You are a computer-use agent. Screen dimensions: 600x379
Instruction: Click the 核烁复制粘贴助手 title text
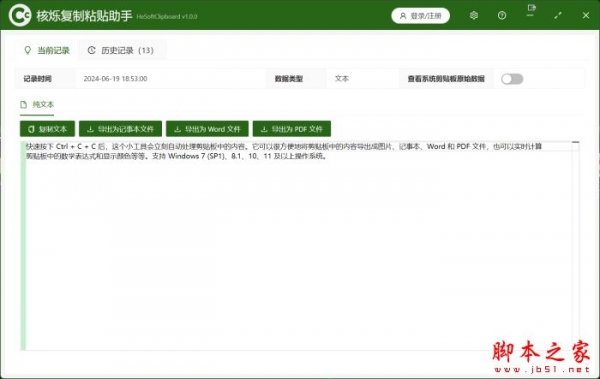(84, 16)
